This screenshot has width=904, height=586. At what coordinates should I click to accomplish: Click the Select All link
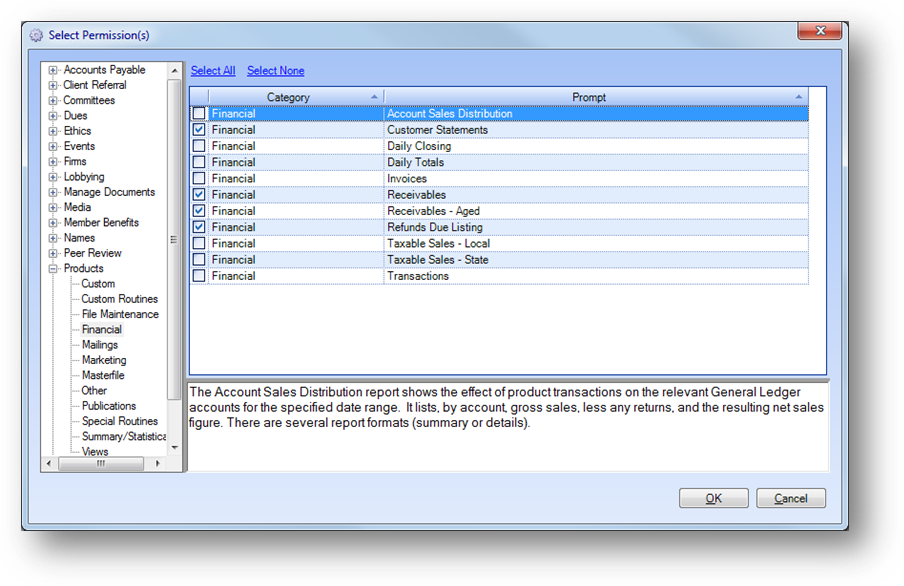point(213,70)
